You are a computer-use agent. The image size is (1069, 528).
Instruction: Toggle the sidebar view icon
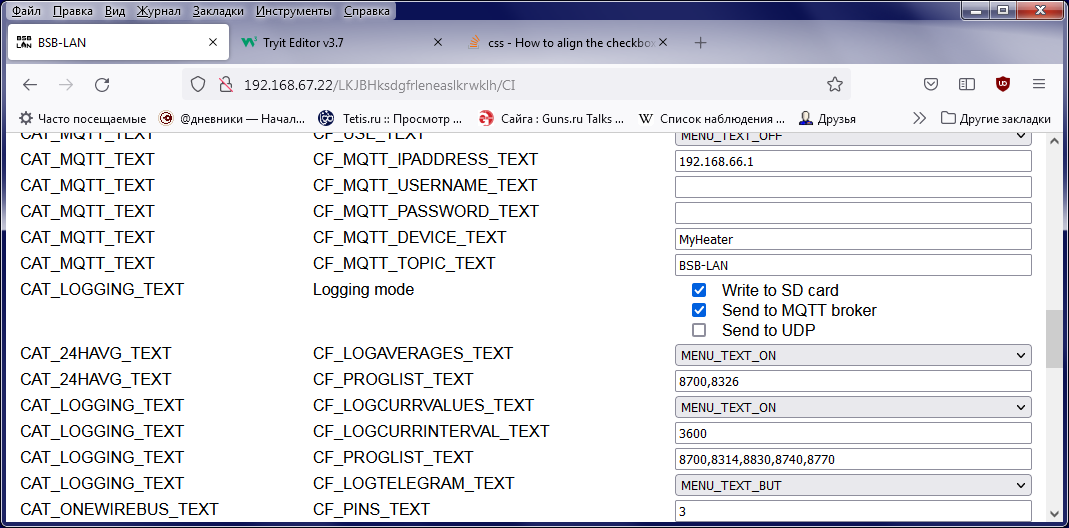(967, 85)
